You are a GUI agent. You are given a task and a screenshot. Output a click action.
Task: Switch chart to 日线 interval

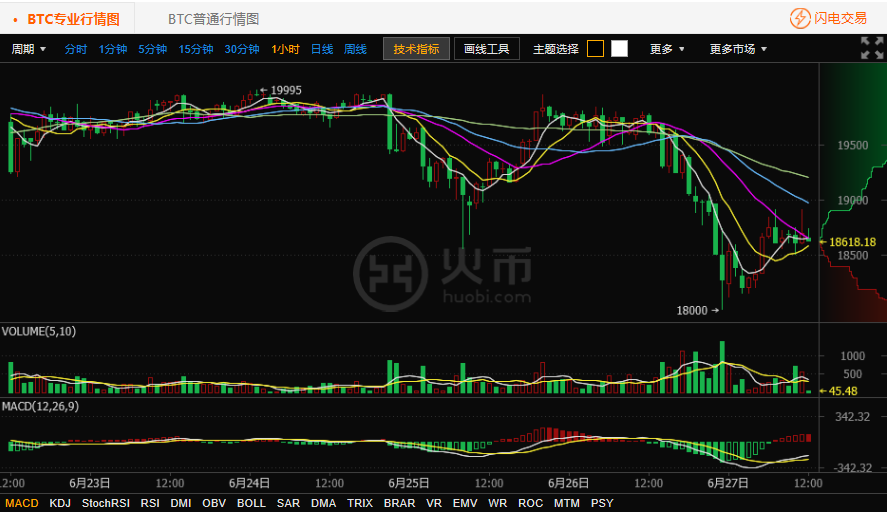click(322, 49)
